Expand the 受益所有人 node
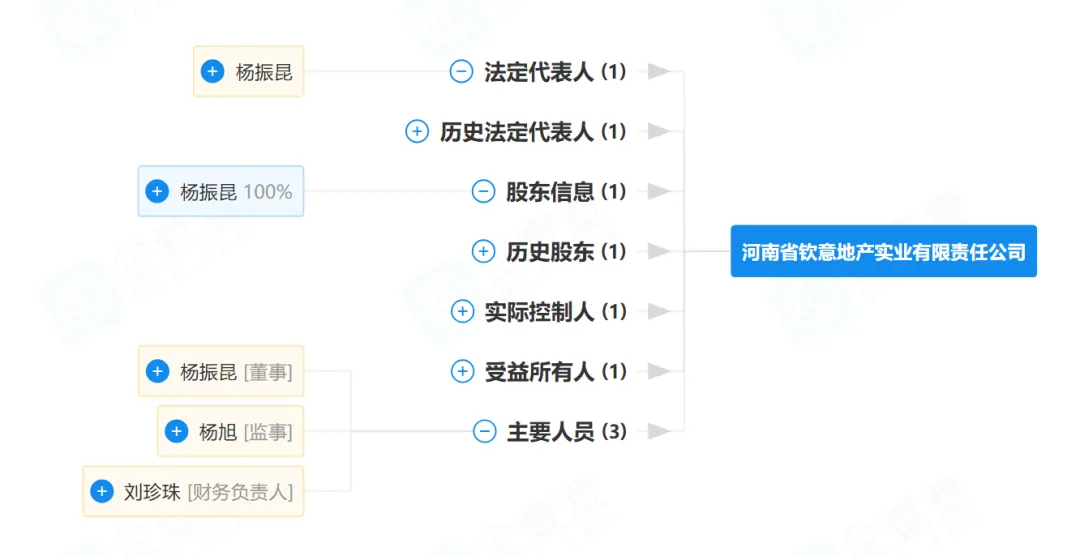 pyautogui.click(x=462, y=371)
